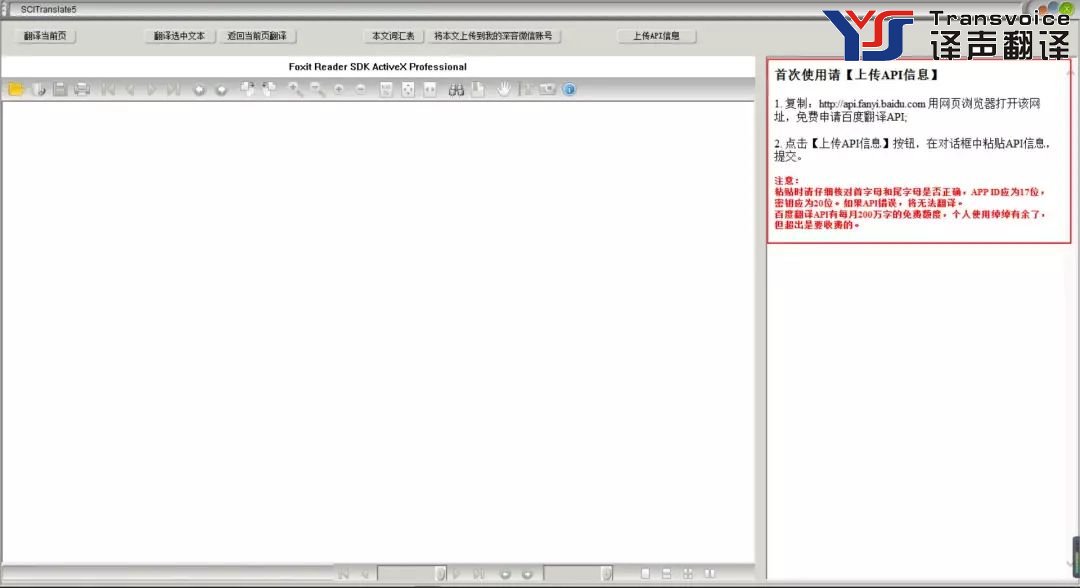The width and height of the screenshot is (1080, 588).
Task: Click the red 注意: label
Action: click(x=787, y=181)
